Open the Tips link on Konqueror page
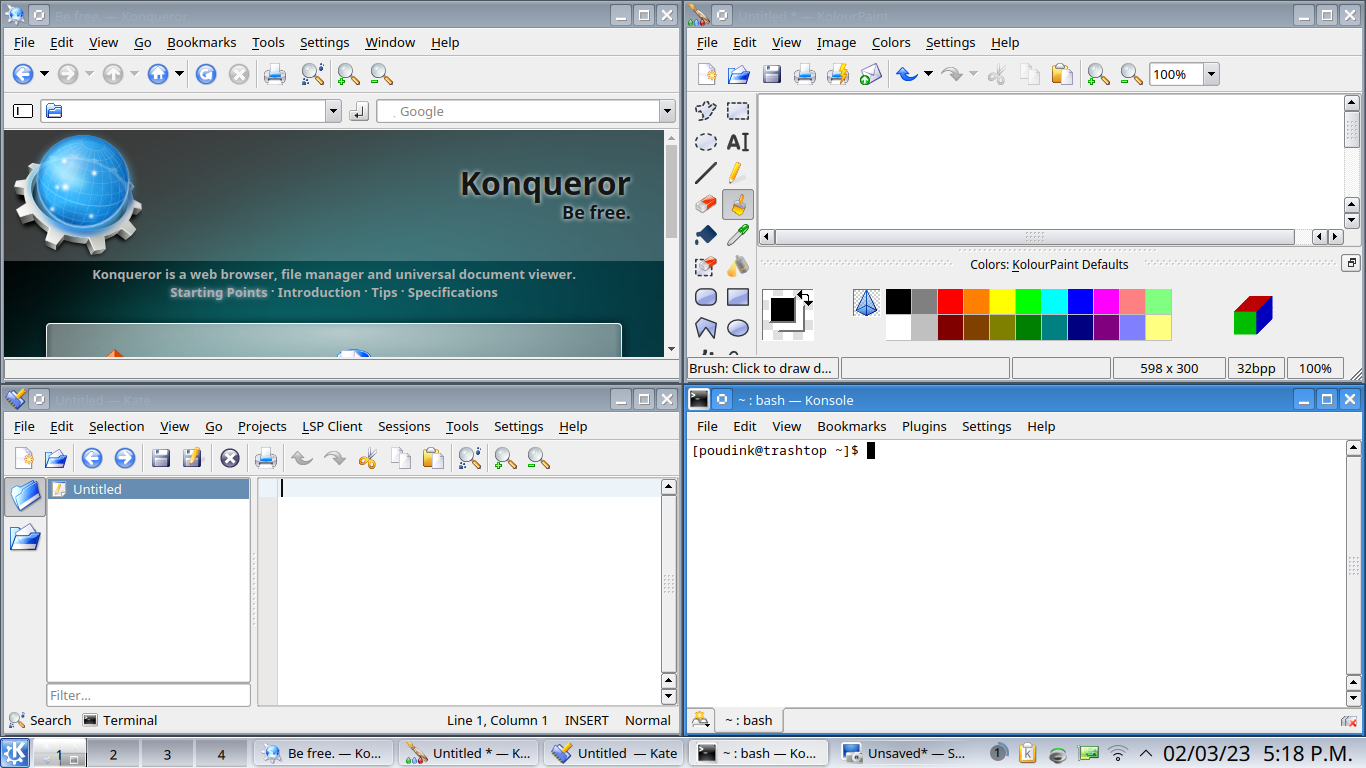Image resolution: width=1366 pixels, height=768 pixels. click(384, 292)
